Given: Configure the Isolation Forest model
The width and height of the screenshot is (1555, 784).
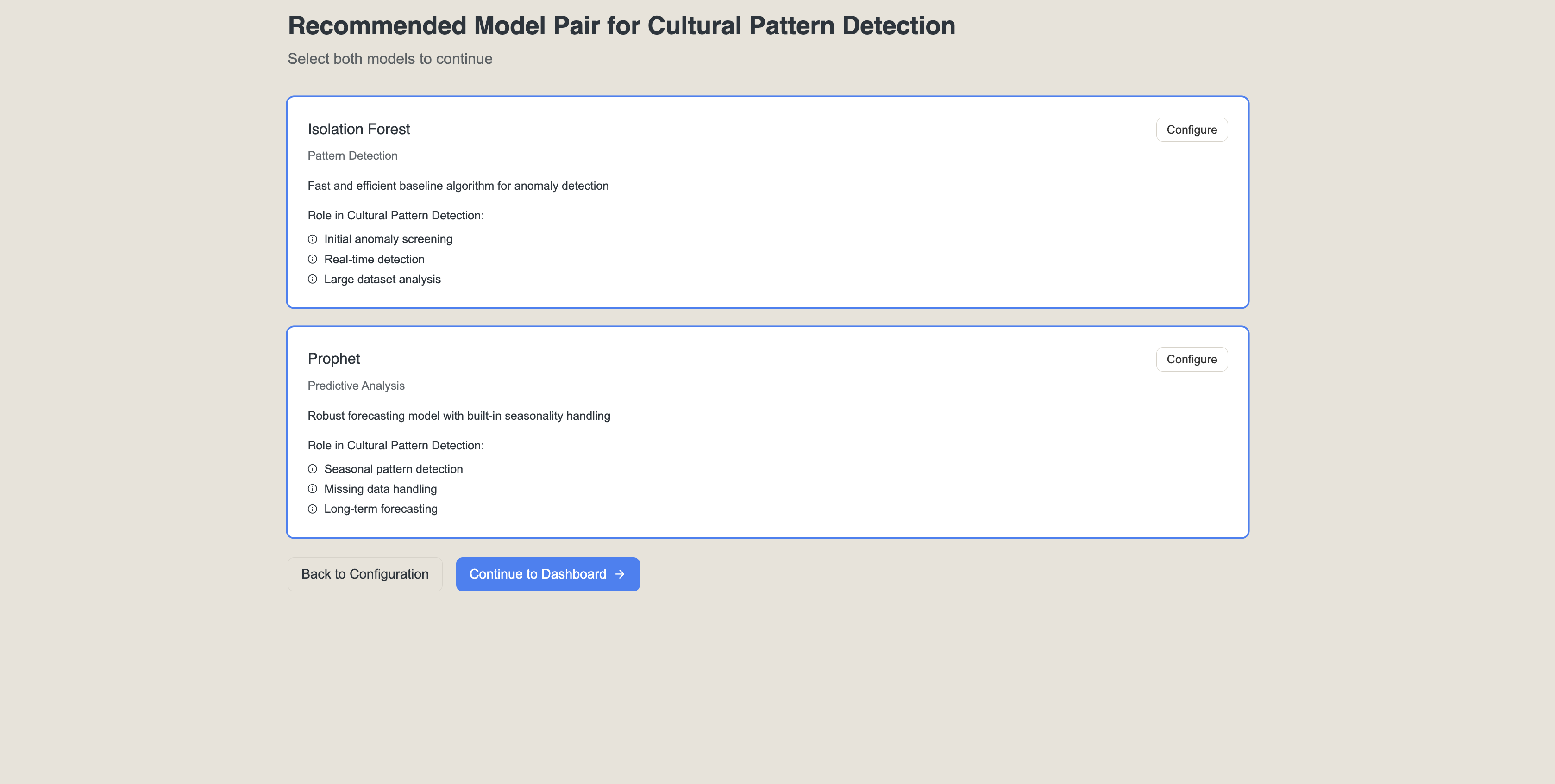Looking at the screenshot, I should point(1191,130).
